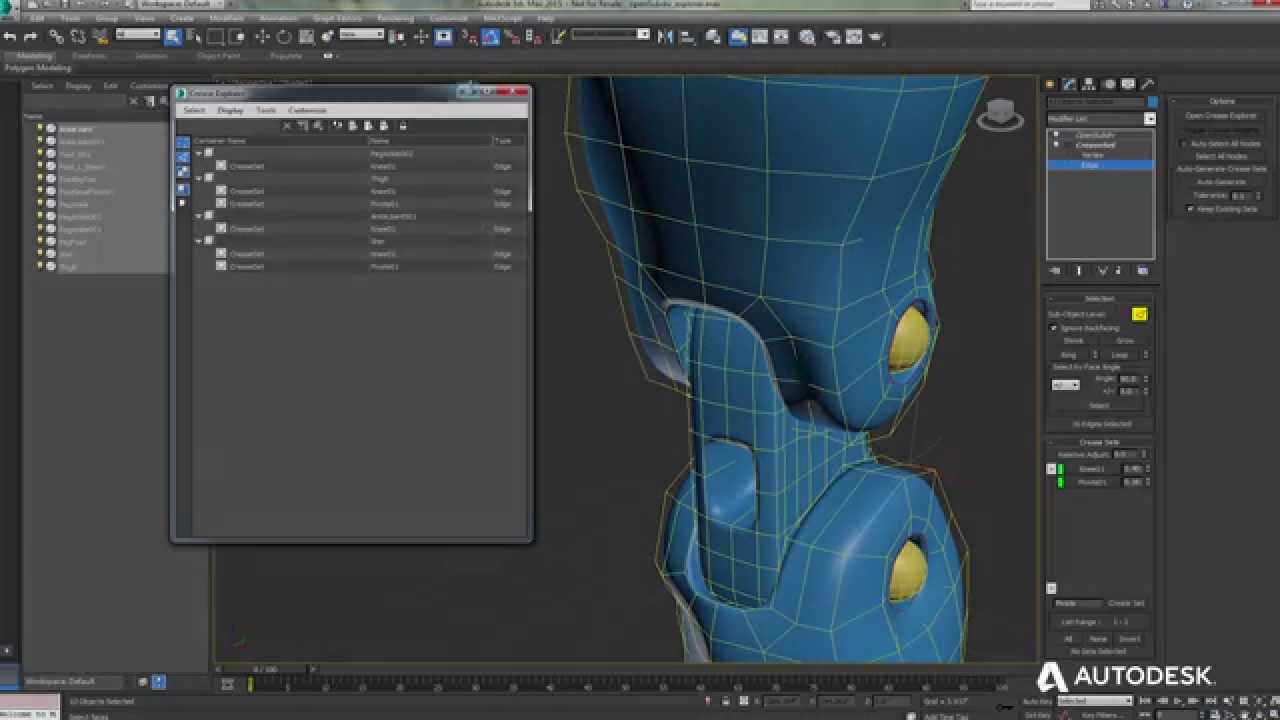
Task: Click the X clear-filter icon in Crease Explorer
Action: (x=287, y=126)
